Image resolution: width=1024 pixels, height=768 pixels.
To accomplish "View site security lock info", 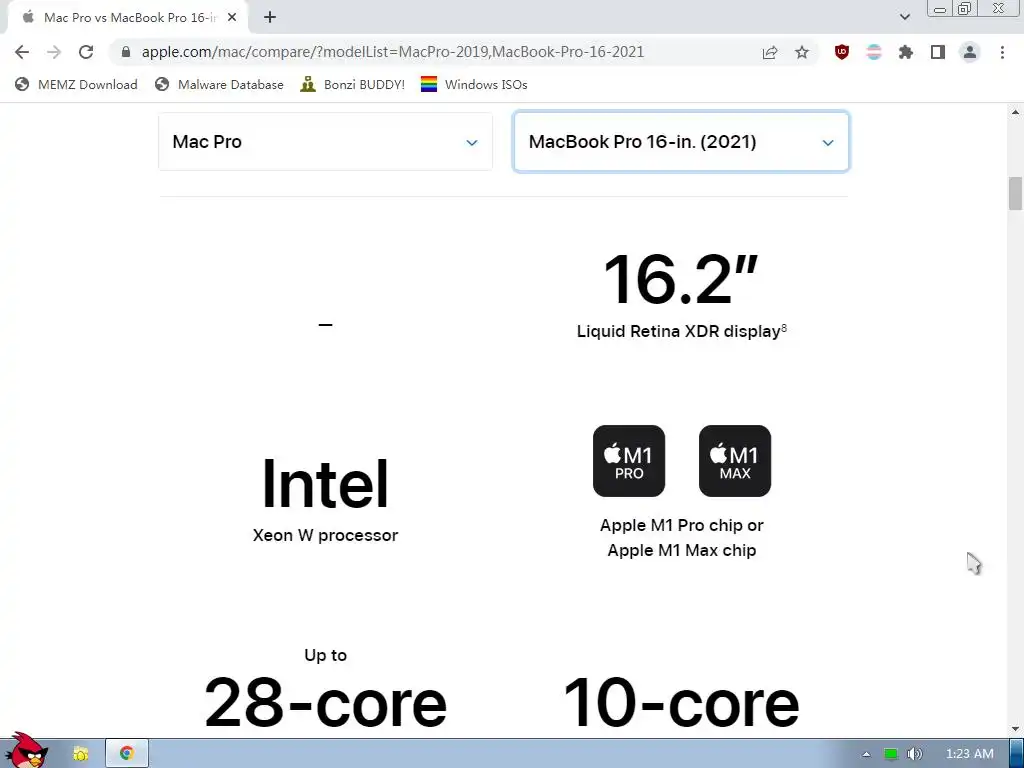I will pos(126,52).
